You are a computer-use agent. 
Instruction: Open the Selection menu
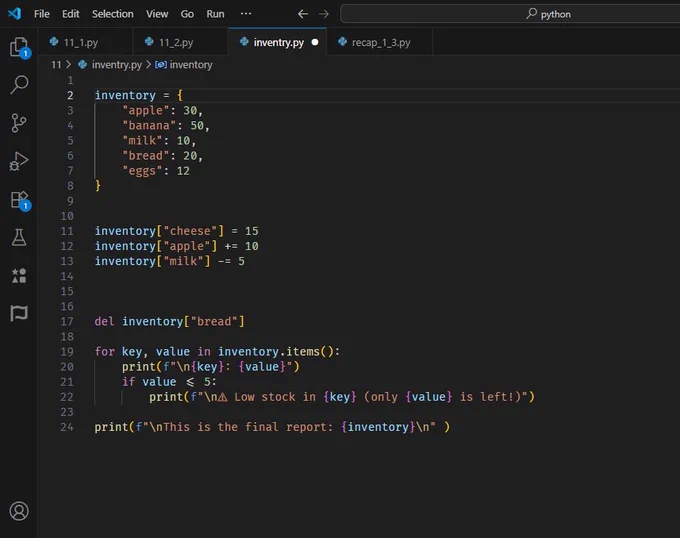112,14
